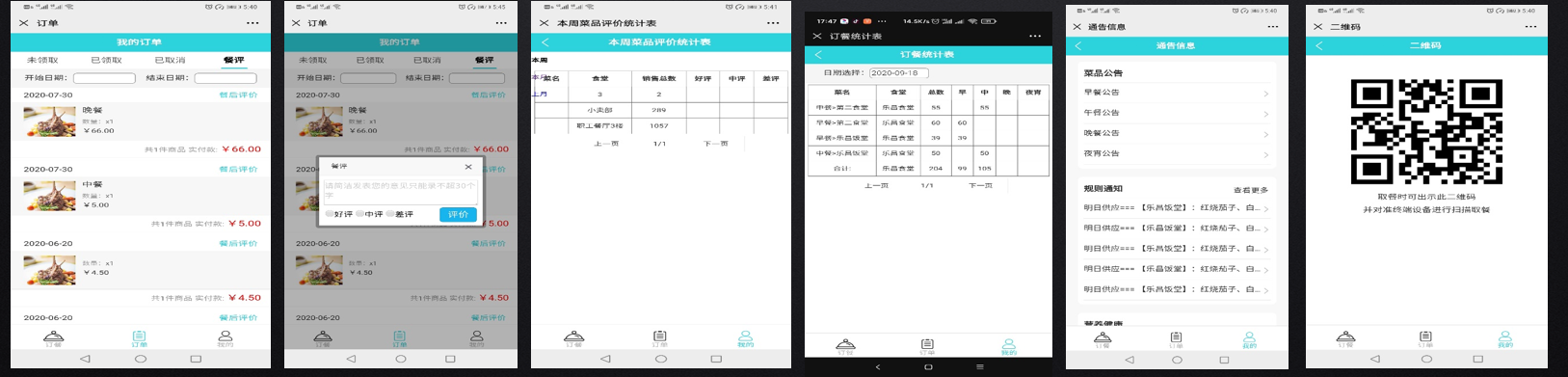Switch to 已取消 tab on dialog-free 订单 screen
This screenshot has width=1568, height=377.
tap(171, 60)
